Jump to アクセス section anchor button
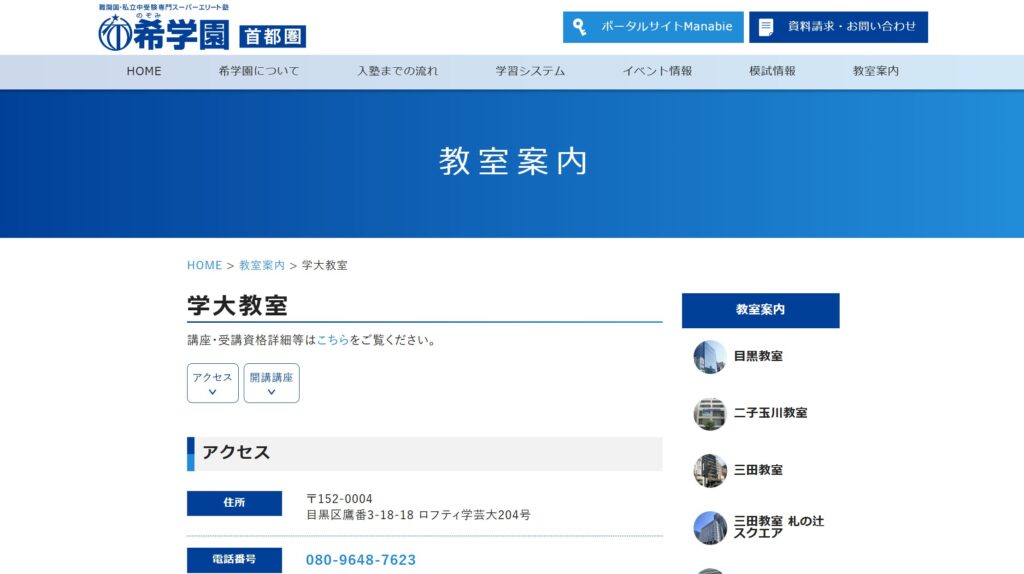The height and width of the screenshot is (574, 1024). click(212, 383)
